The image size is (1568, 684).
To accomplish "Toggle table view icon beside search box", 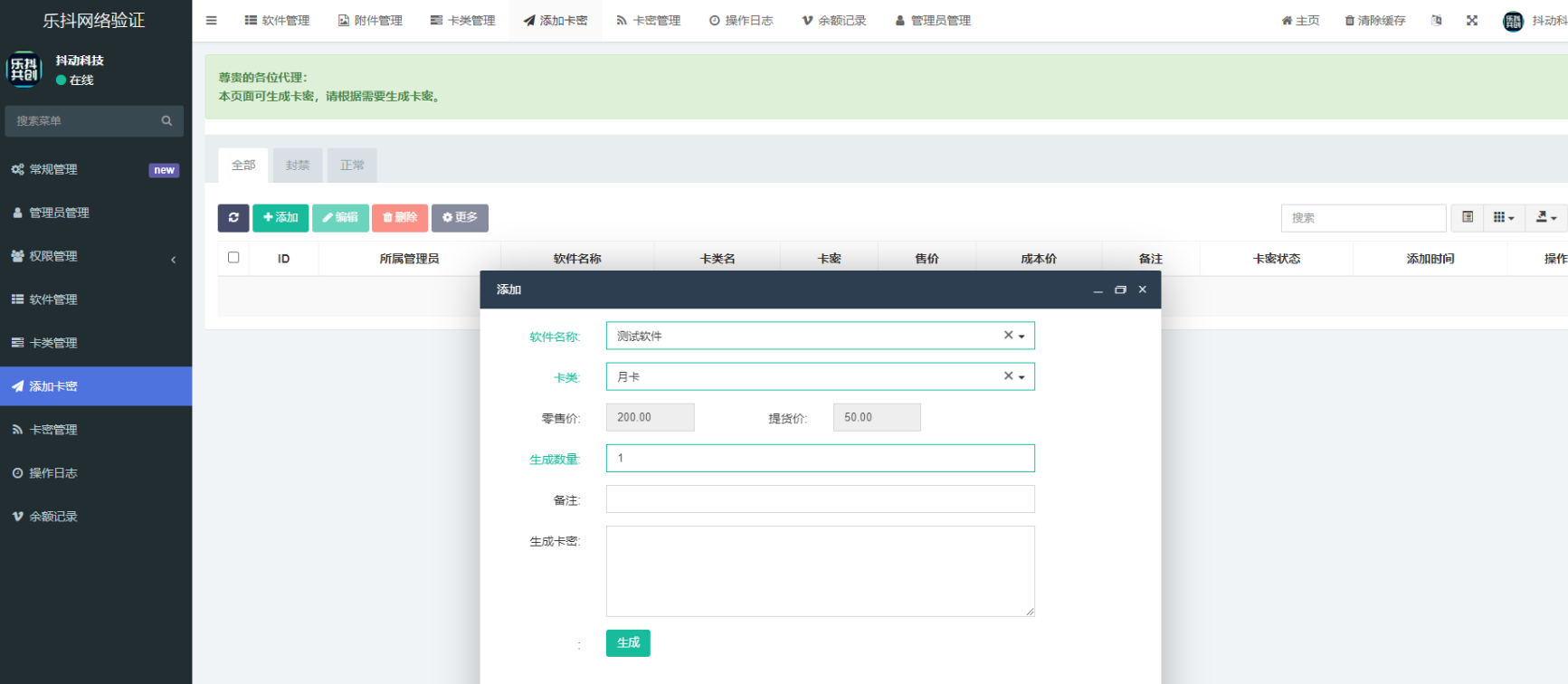I will 1468,218.
